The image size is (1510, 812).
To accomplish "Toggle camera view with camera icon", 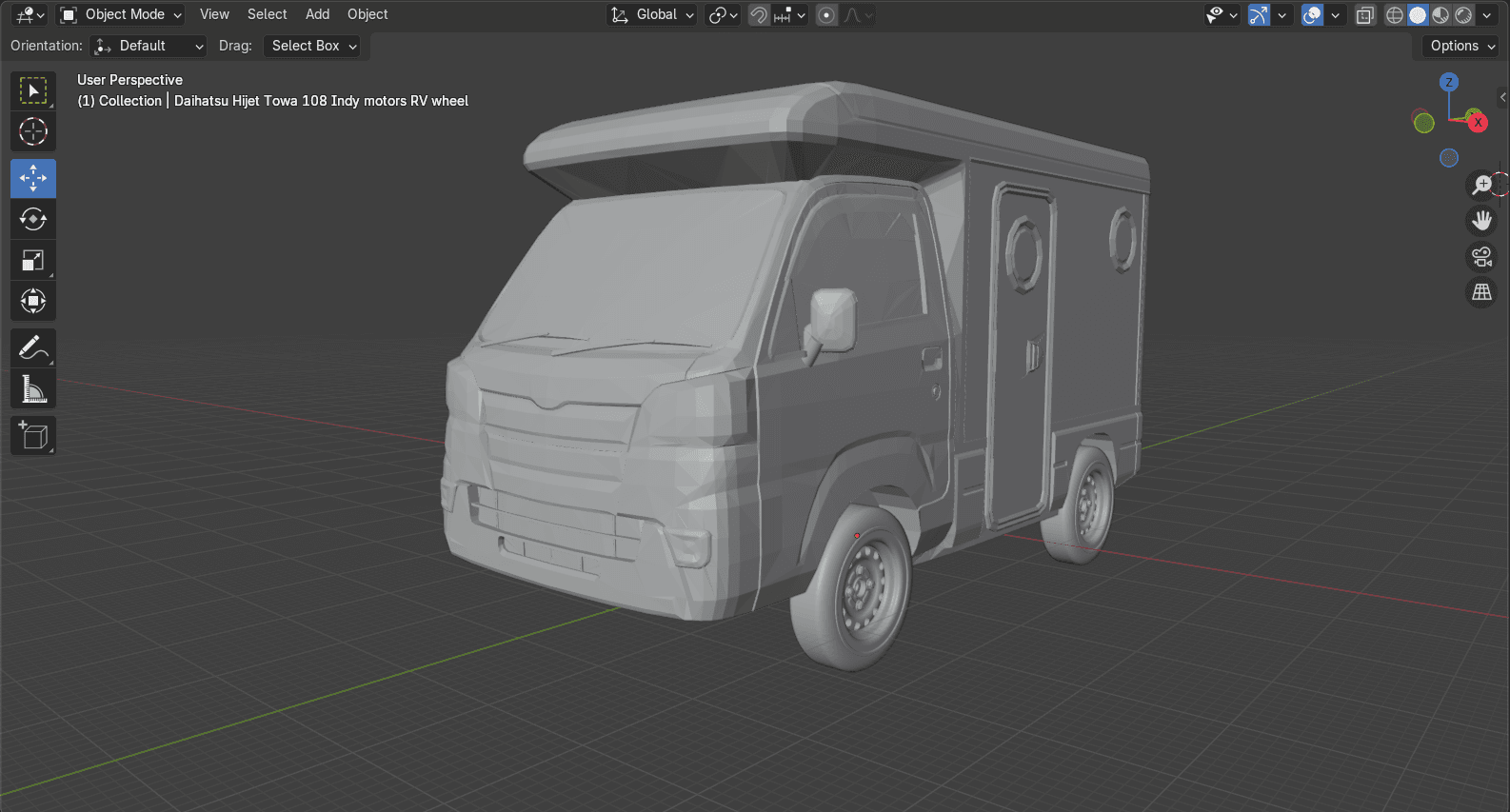I will [x=1481, y=257].
